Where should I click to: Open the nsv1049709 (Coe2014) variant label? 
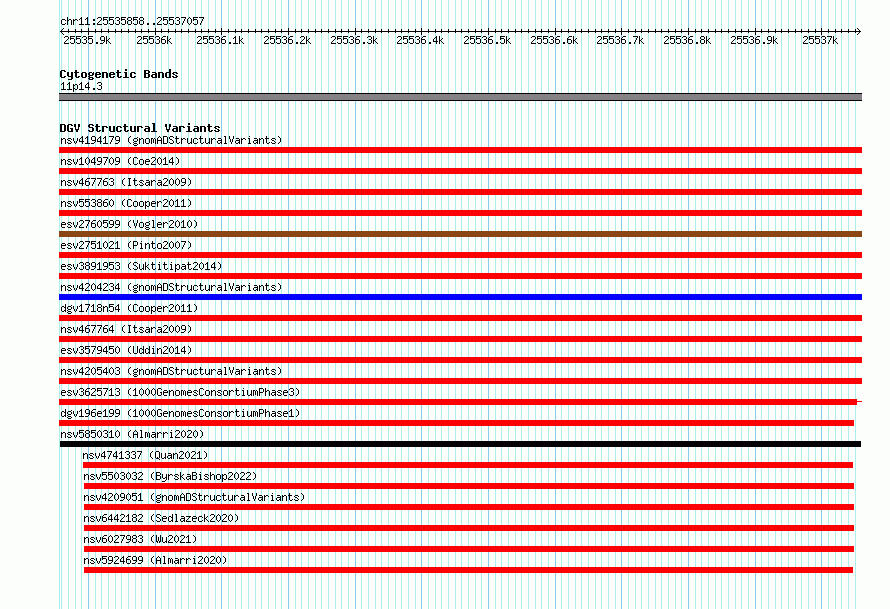pyautogui.click(x=120, y=161)
